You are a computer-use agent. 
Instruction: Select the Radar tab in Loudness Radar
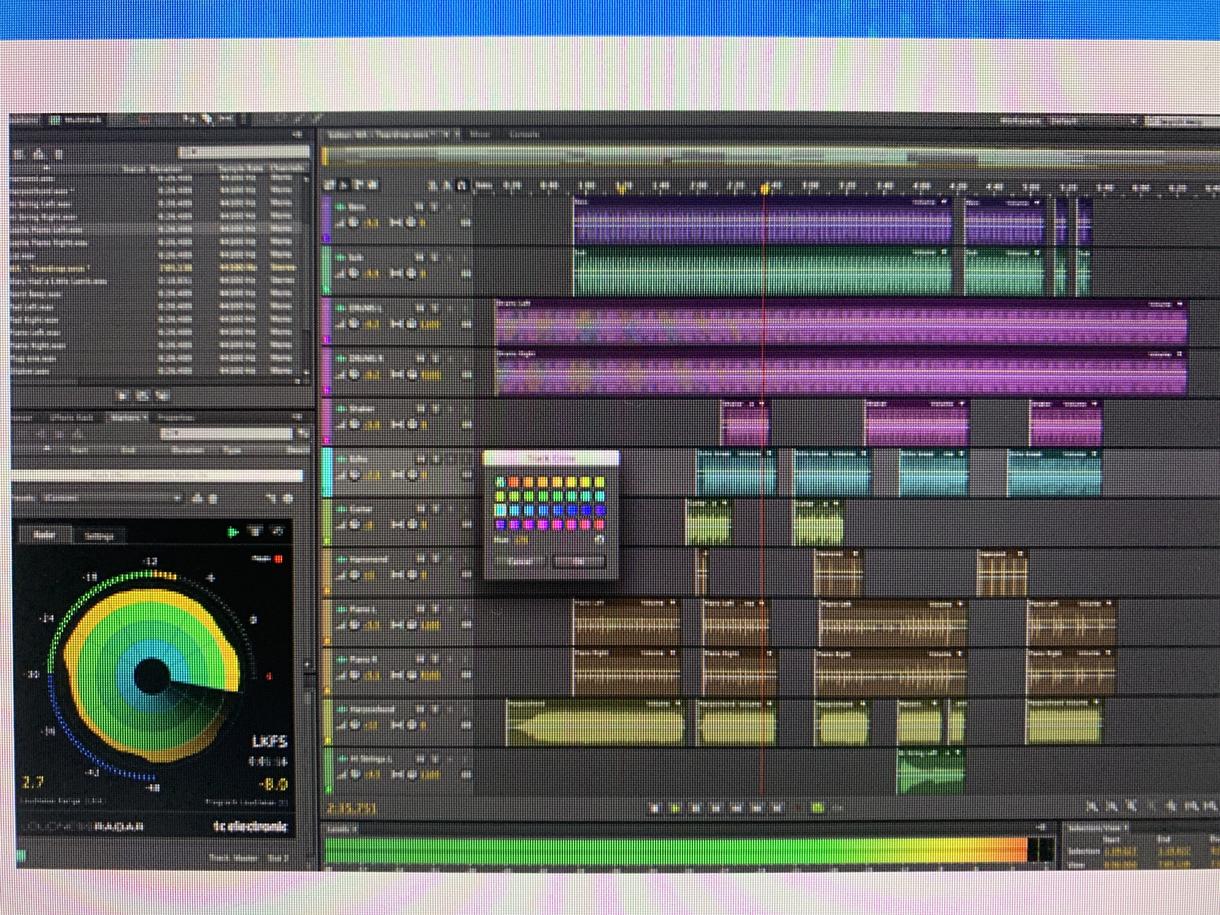[46, 535]
